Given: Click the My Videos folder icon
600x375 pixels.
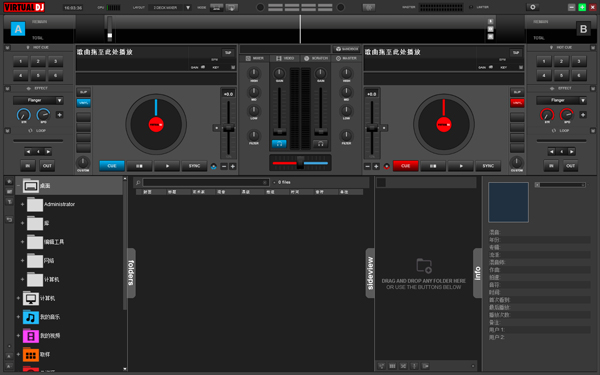Looking at the screenshot, I should [x=31, y=336].
